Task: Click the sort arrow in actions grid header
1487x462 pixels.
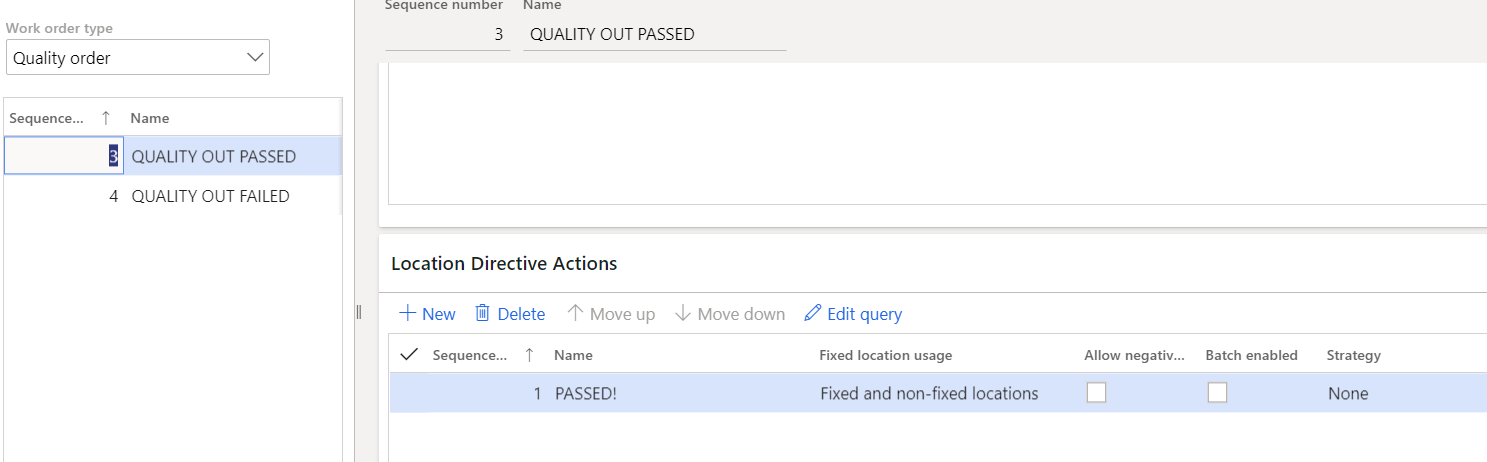Action: (529, 355)
